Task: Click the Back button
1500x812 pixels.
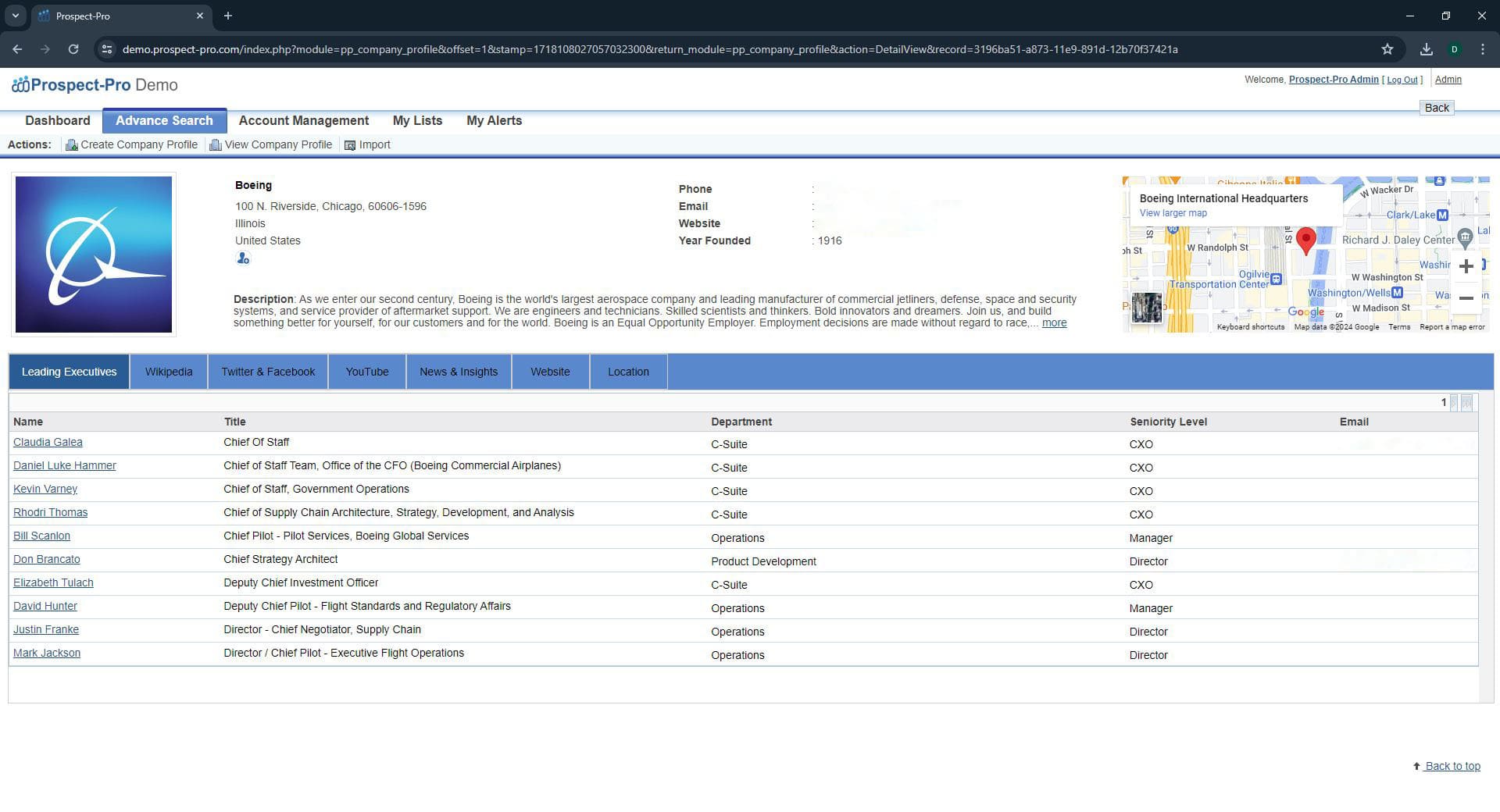Action: click(1436, 108)
